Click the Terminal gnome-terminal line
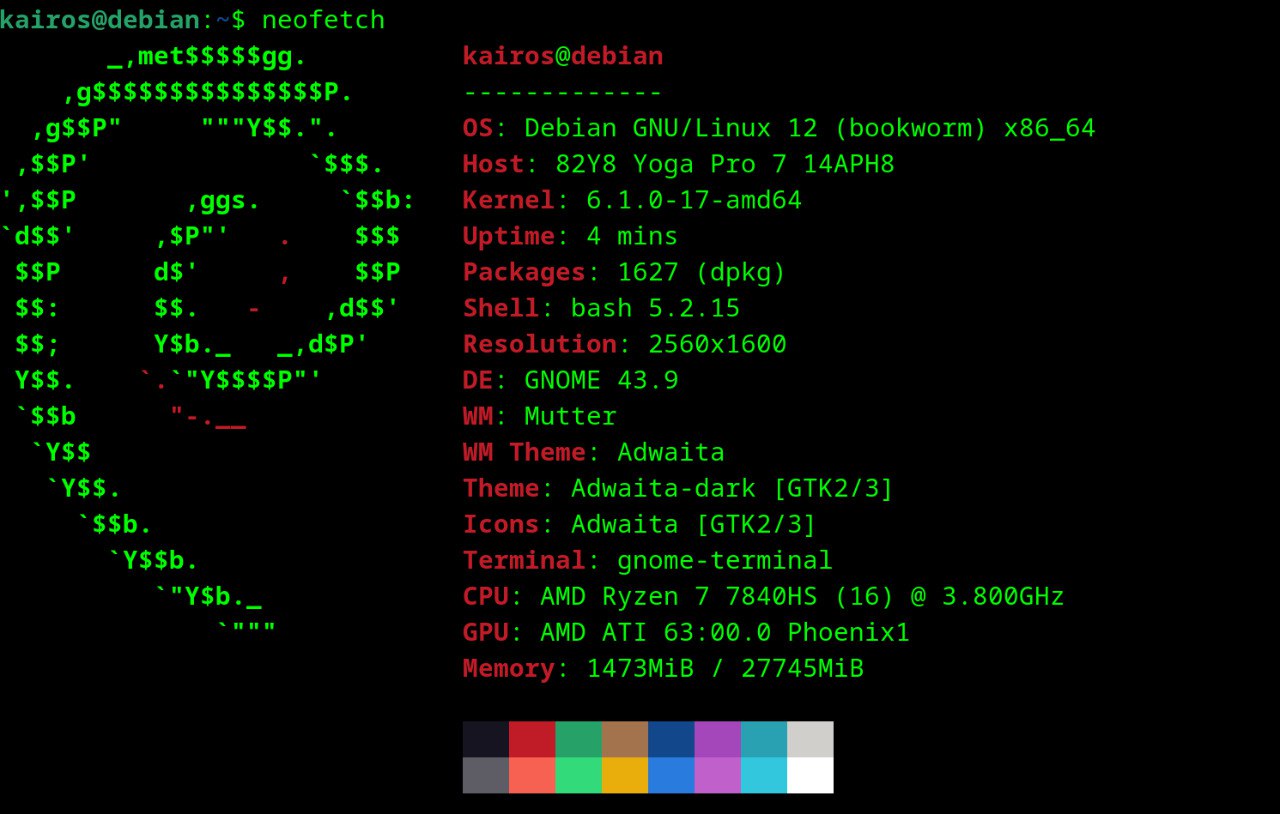1280x814 pixels. (x=645, y=560)
